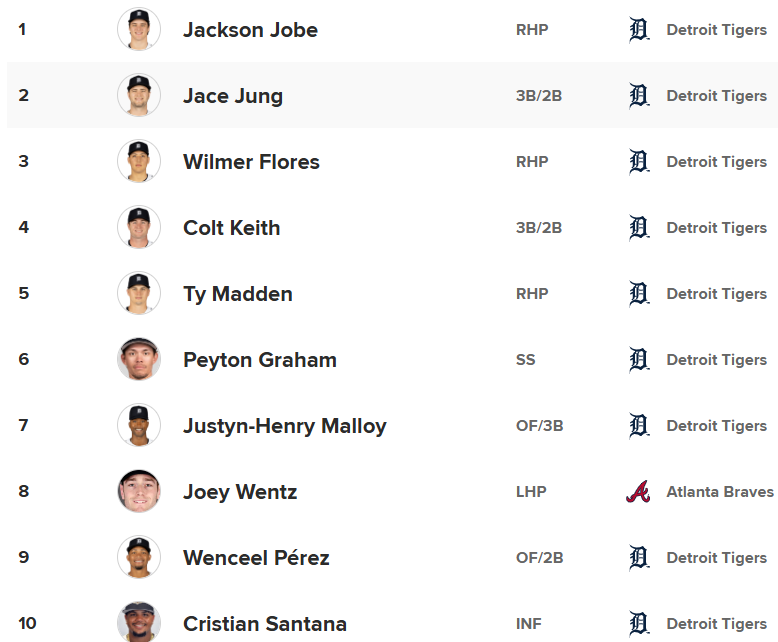Select the Ty Madden name link
The width and height of the screenshot is (778, 642).
(238, 294)
